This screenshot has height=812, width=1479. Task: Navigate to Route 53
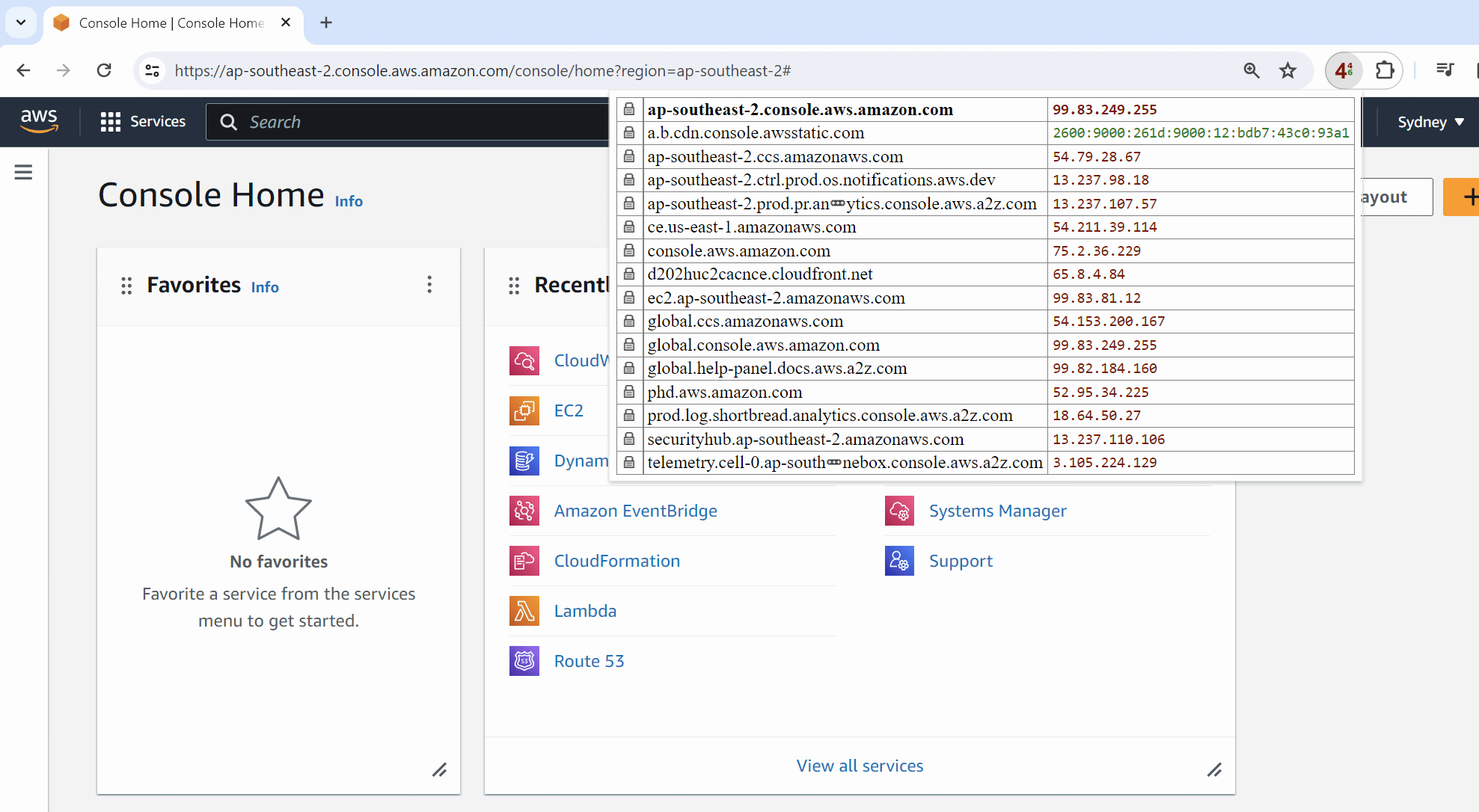pos(589,661)
